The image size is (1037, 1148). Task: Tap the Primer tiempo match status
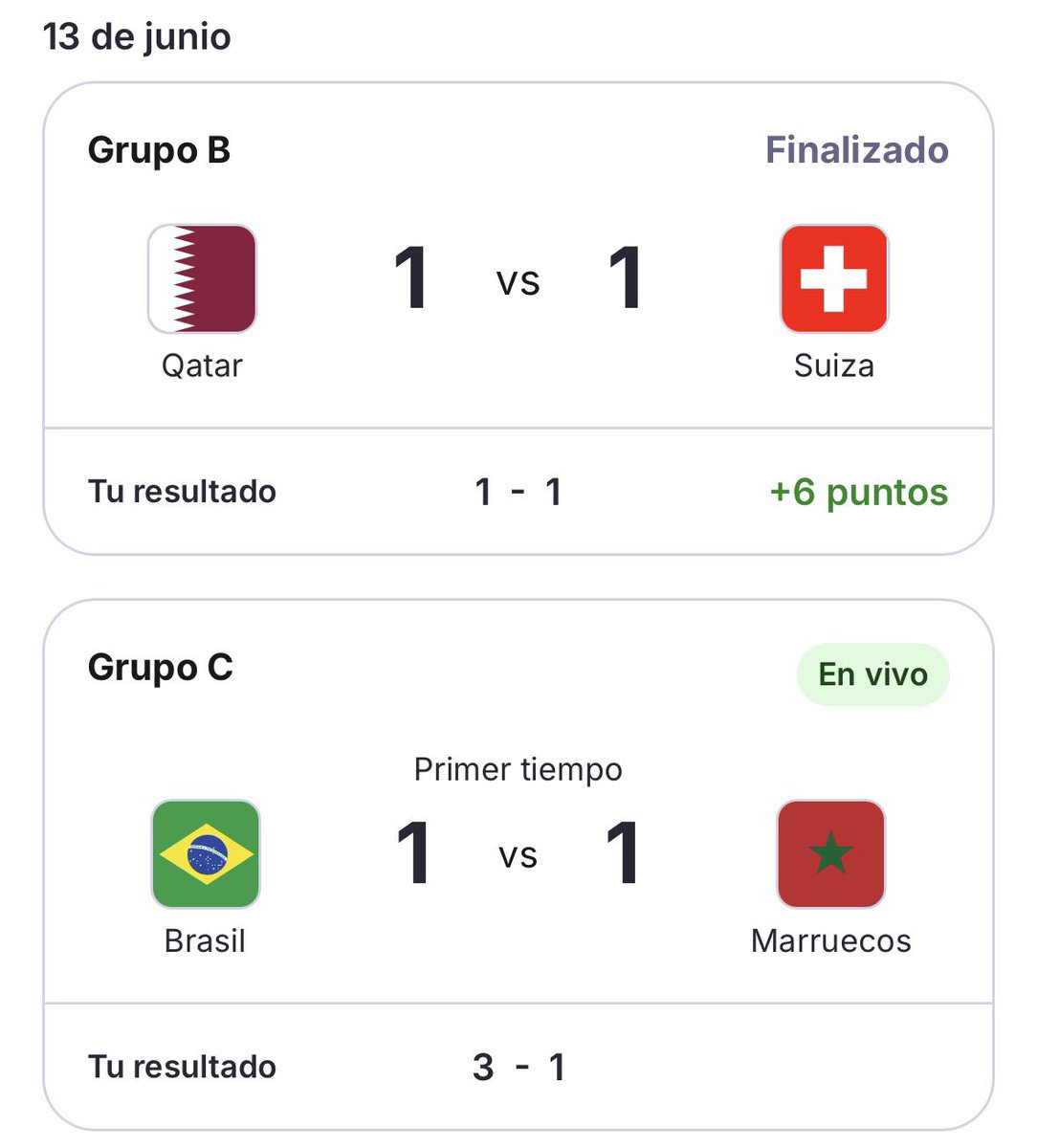pyautogui.click(x=518, y=769)
